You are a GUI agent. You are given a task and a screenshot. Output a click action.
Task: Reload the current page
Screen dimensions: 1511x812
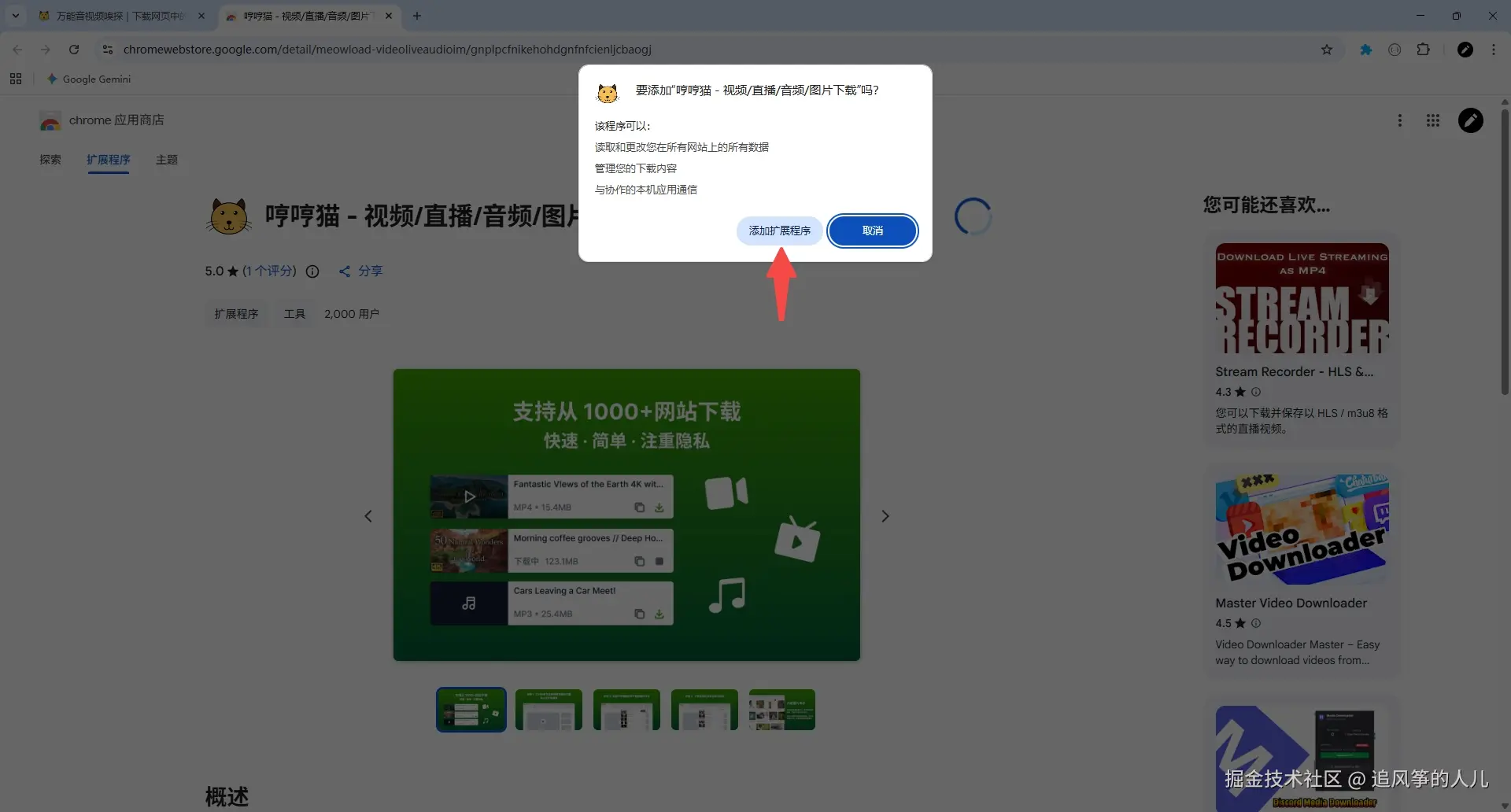tap(74, 50)
